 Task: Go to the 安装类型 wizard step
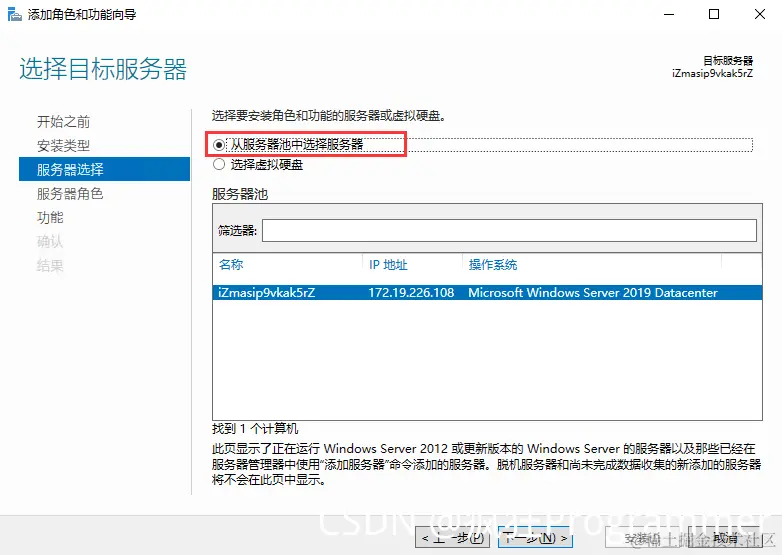coord(63,146)
